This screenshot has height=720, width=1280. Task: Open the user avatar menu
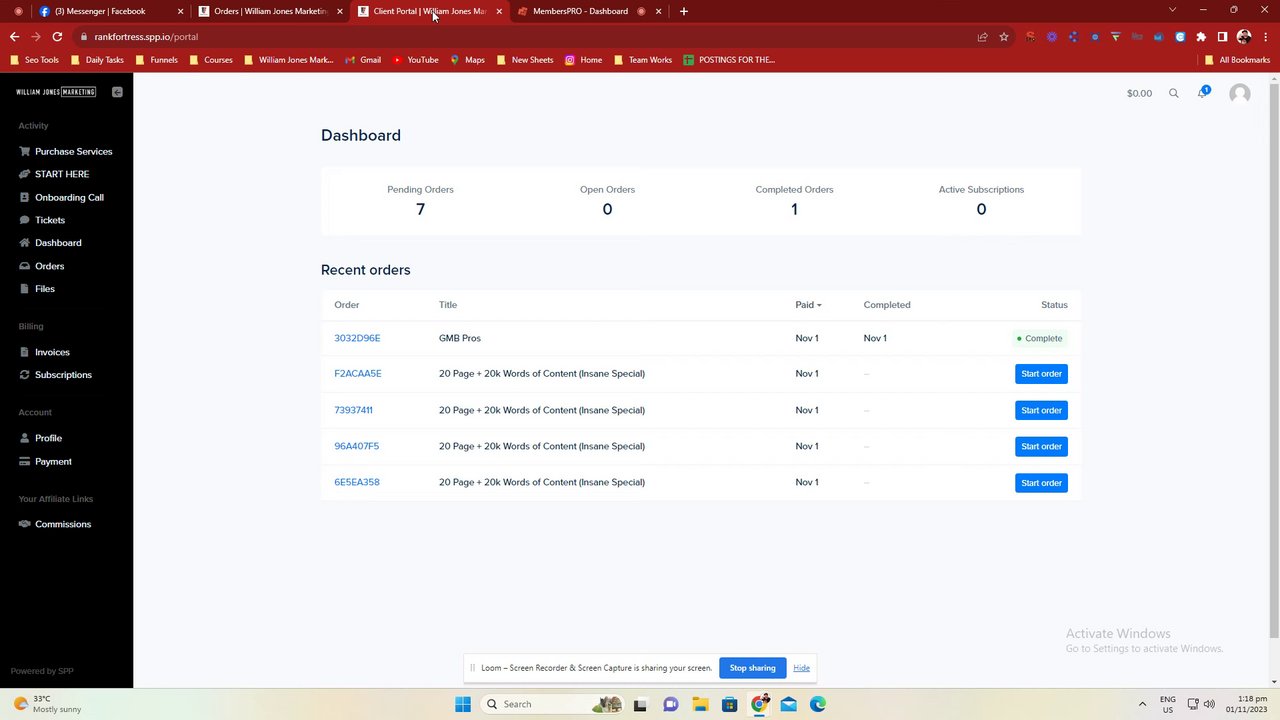pyautogui.click(x=1240, y=93)
